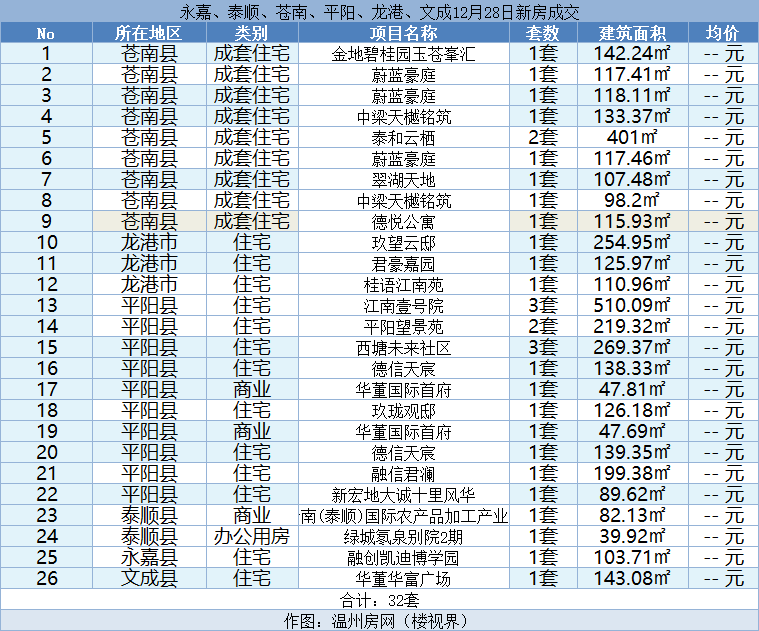Select area value '133.37㎡'
This screenshot has width=759, height=631.
coord(632,116)
